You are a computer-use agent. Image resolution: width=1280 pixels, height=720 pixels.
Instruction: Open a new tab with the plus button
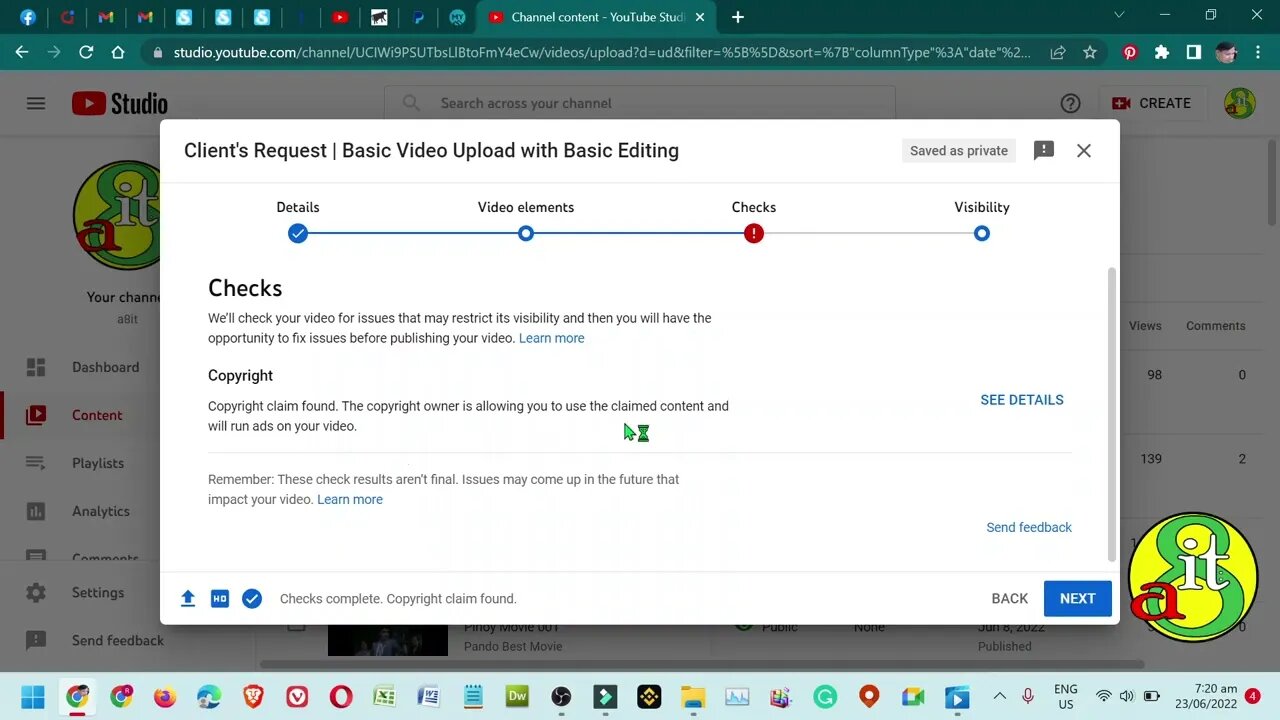pos(738,17)
